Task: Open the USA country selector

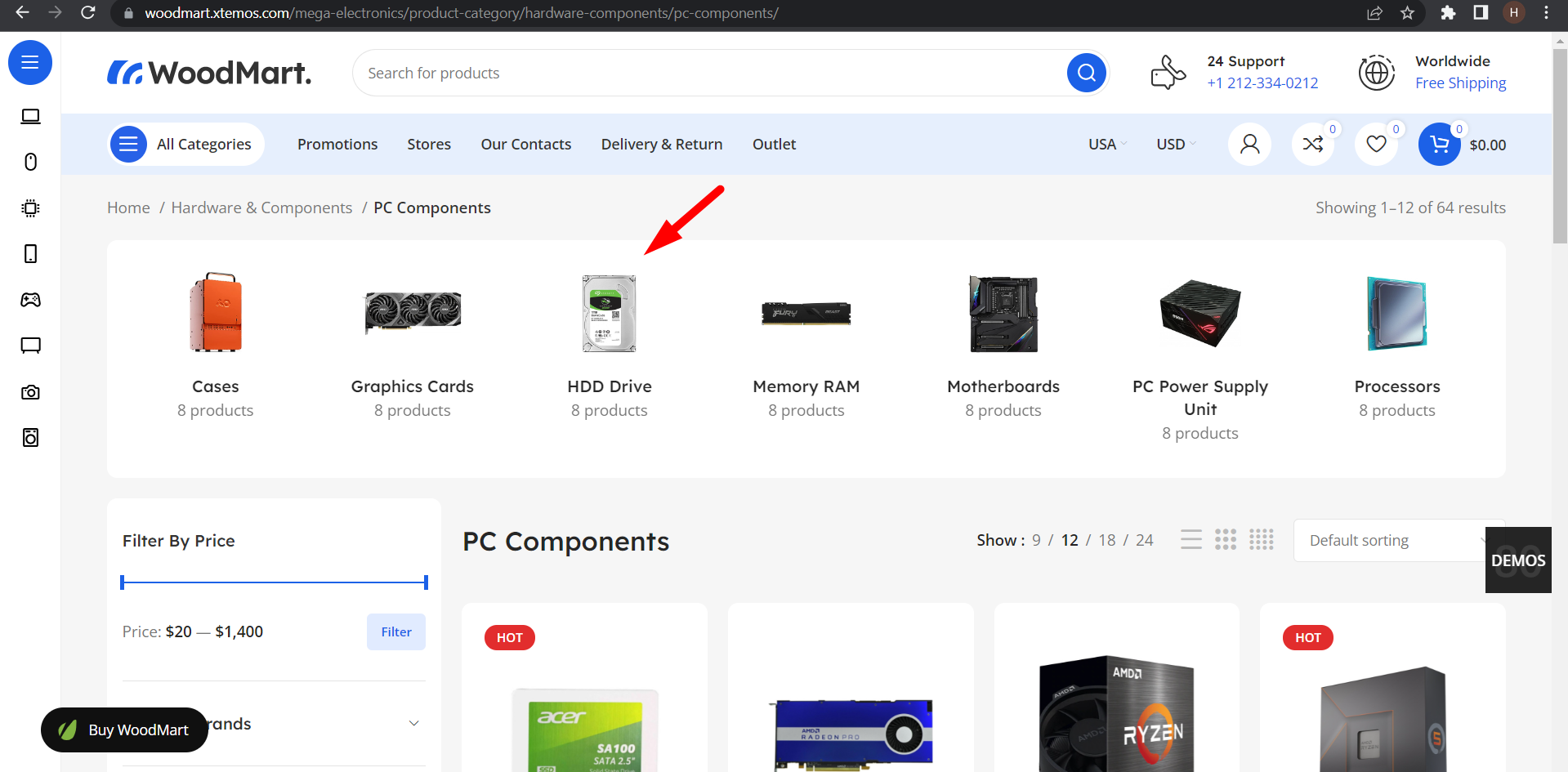Action: [1107, 145]
